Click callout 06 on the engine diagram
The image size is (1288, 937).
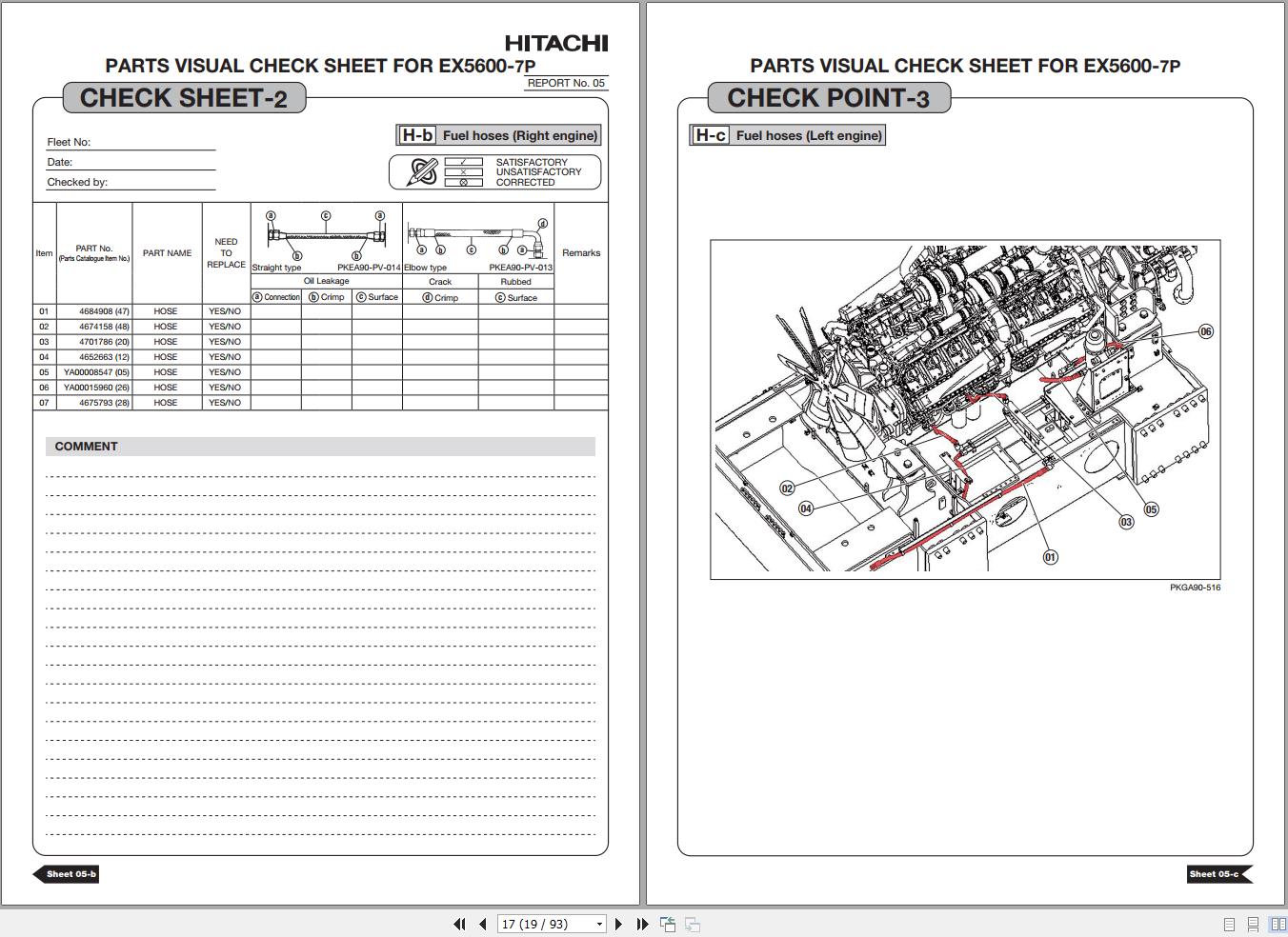coord(1206,331)
